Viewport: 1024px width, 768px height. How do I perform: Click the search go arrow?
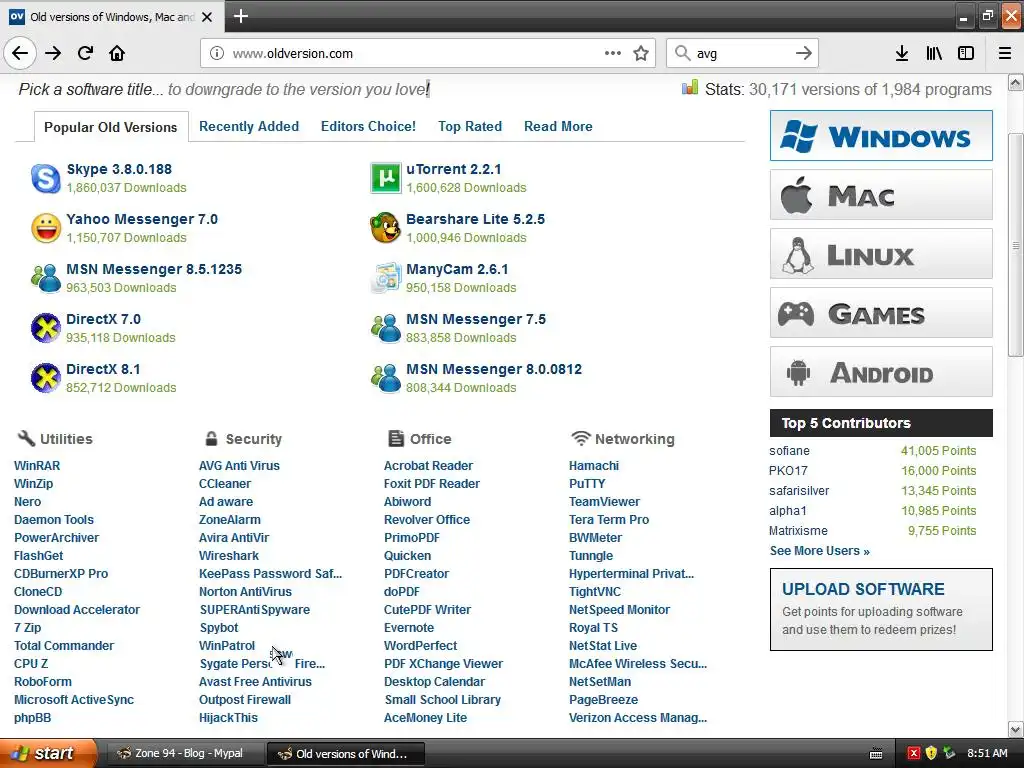(x=804, y=53)
